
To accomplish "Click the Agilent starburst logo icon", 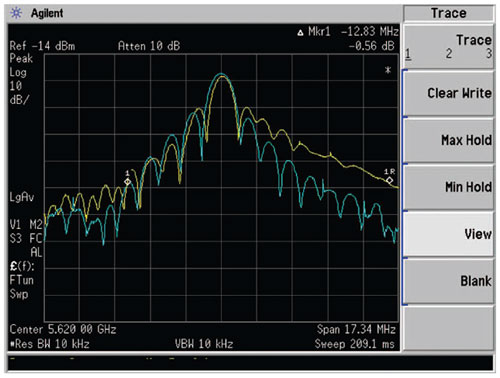I will tap(16, 13).
